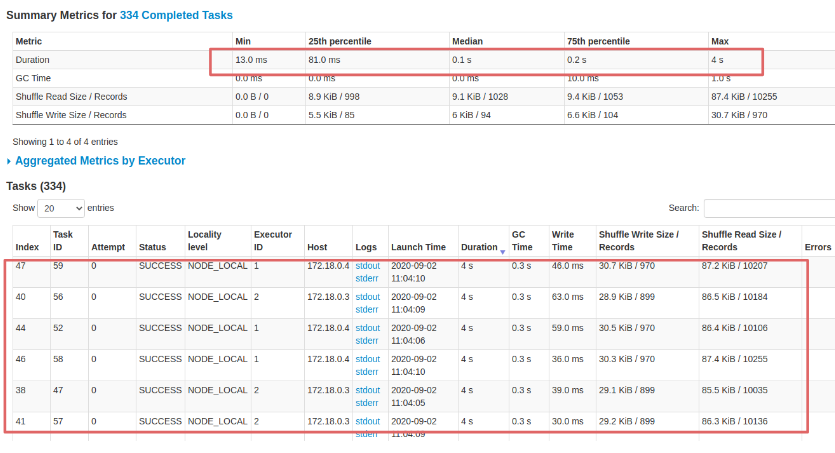
Task: Open stdout log for task ID 58
Action: (x=367, y=359)
